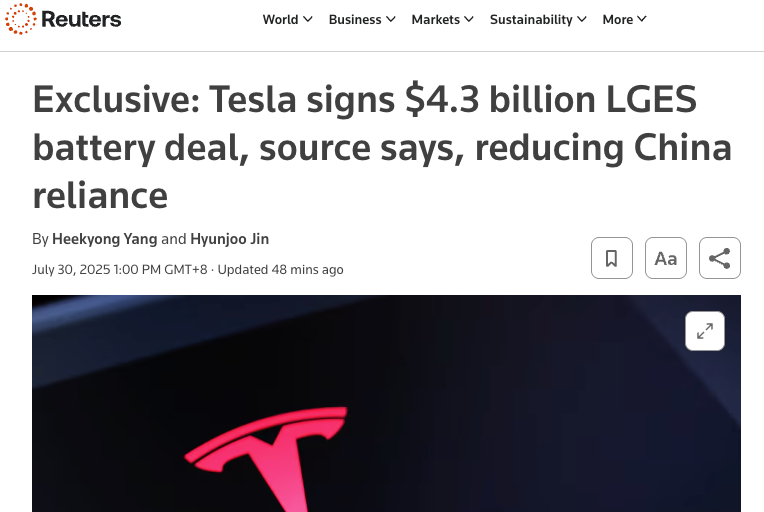This screenshot has height=512, width=764.
Task: Click the Reuters wordmark to go home
Action: 81,19
